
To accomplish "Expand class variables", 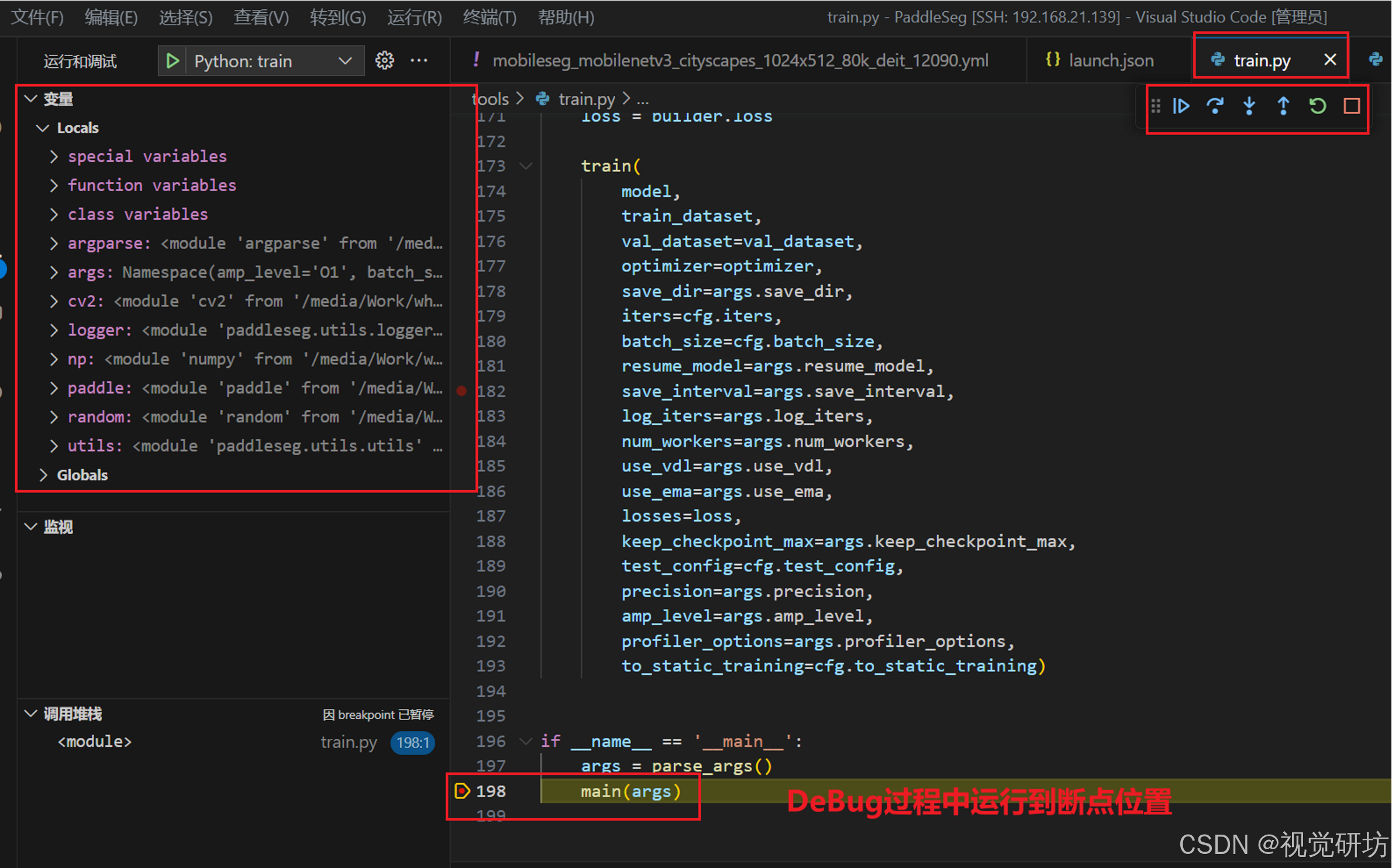I will (x=54, y=215).
